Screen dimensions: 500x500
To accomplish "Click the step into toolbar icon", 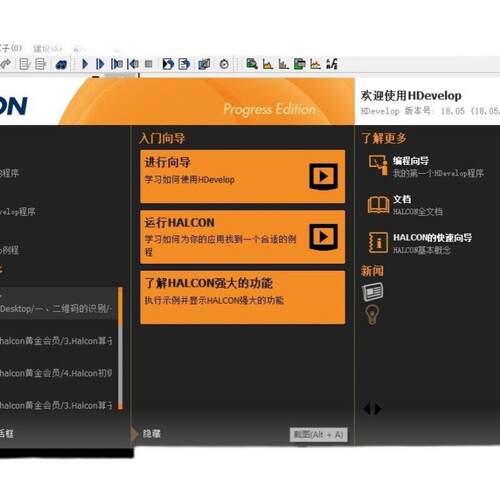I will (117, 64).
